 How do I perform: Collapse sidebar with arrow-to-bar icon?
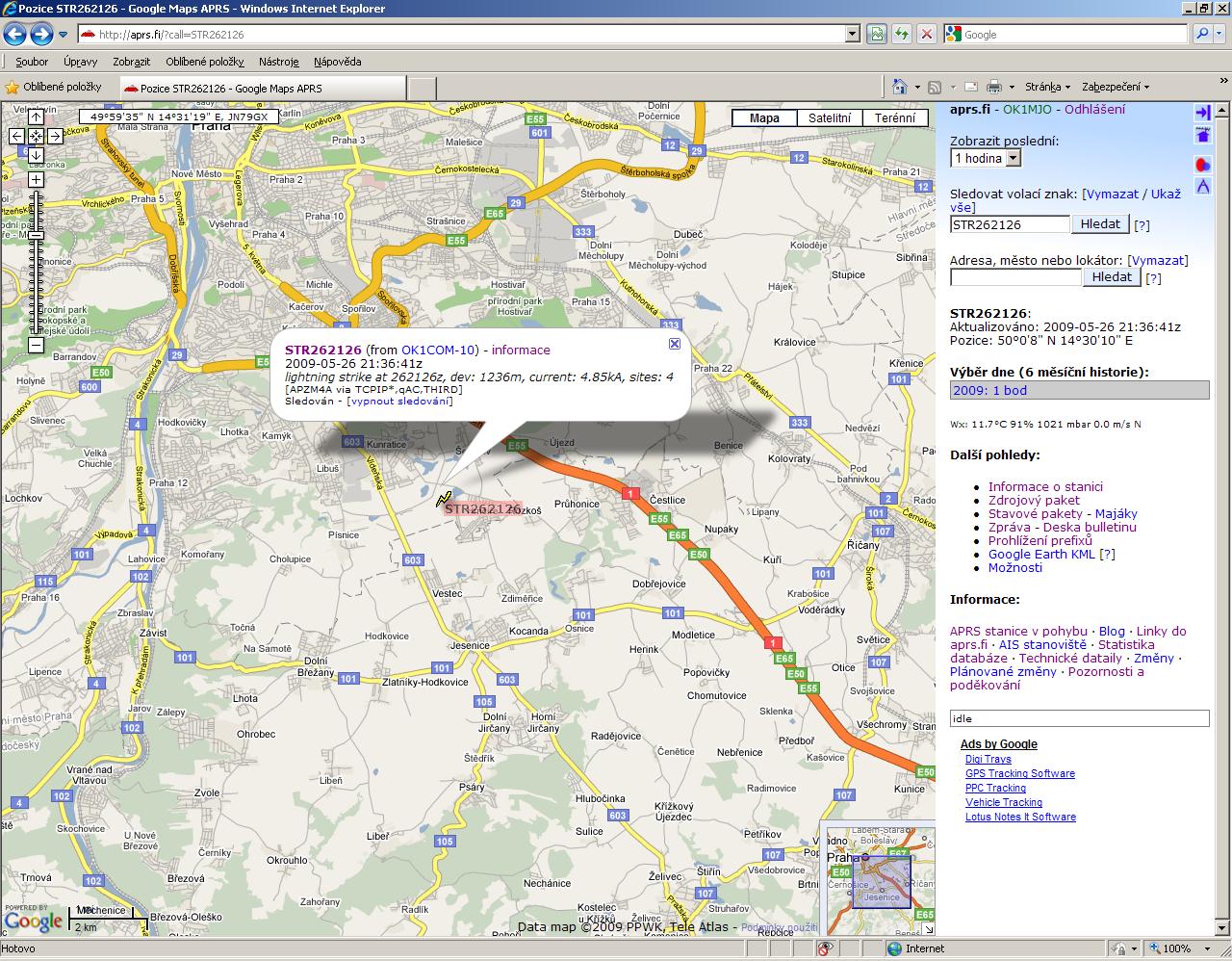(1203, 113)
